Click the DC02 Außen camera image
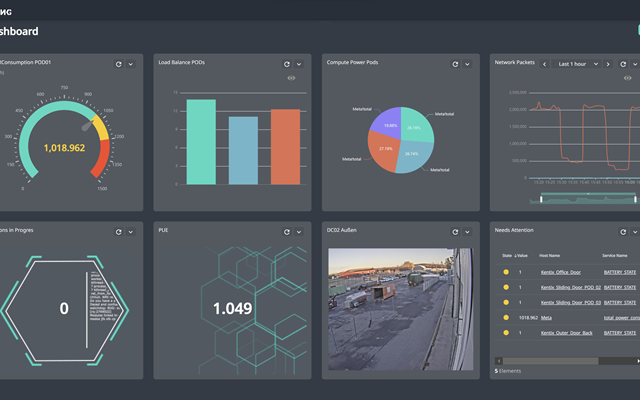Image resolution: width=640 pixels, height=400 pixels. [401, 309]
